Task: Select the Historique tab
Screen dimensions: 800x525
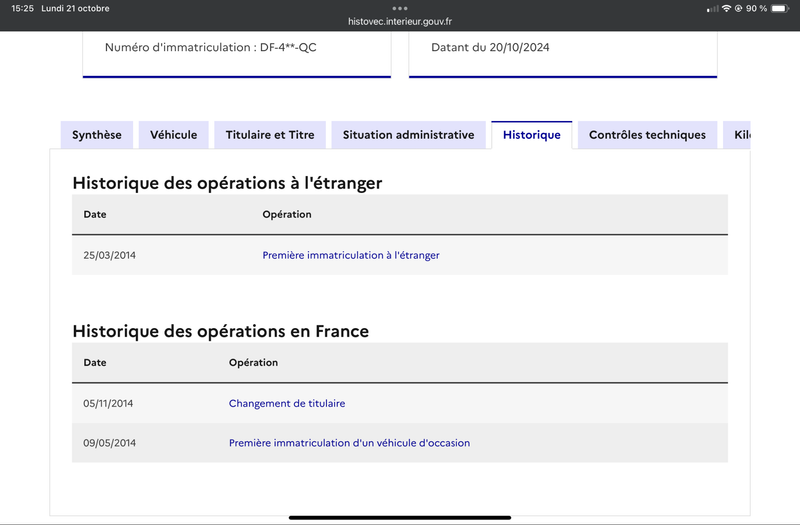Action: click(532, 135)
